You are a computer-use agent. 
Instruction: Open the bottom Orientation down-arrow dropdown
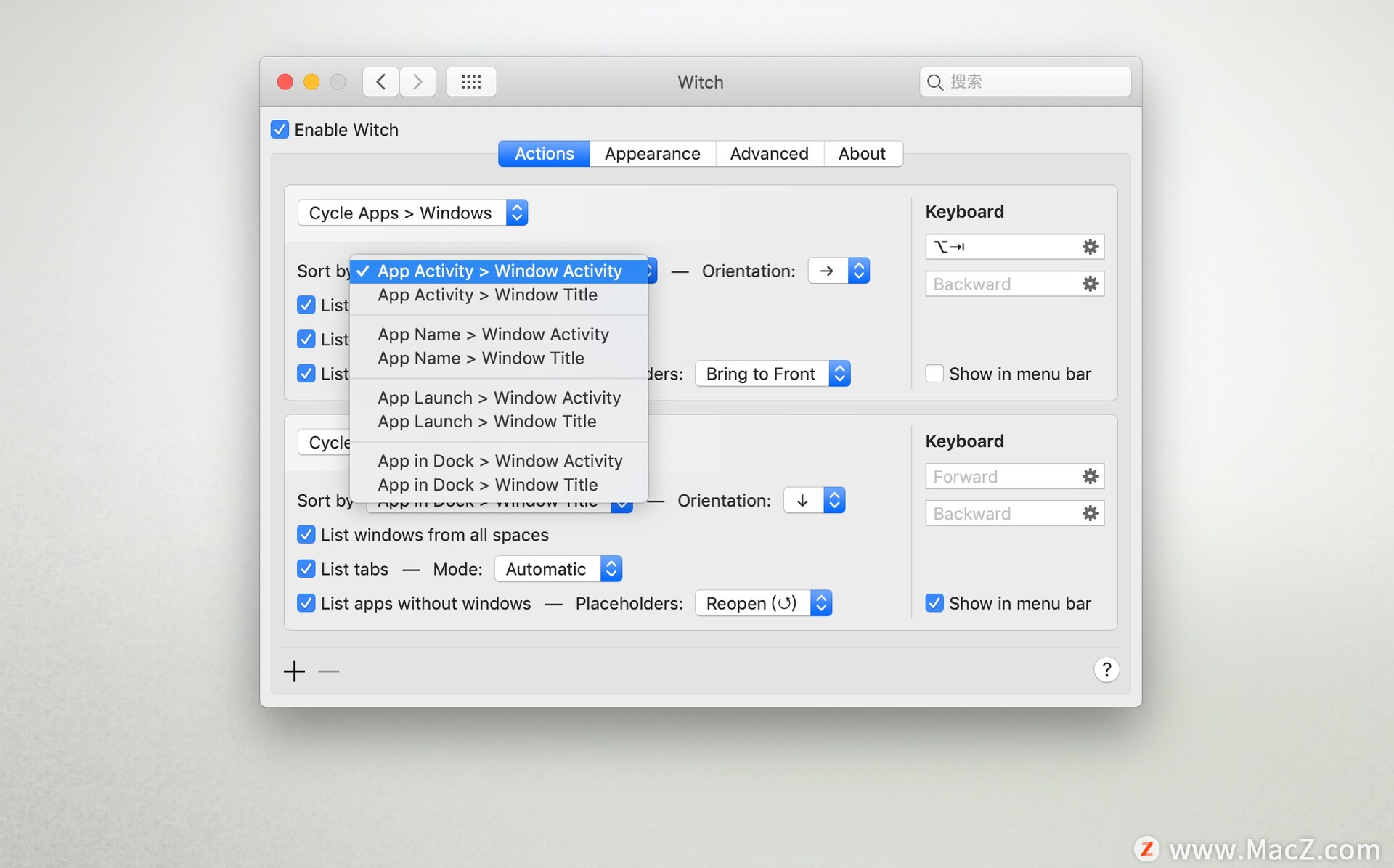(815, 500)
